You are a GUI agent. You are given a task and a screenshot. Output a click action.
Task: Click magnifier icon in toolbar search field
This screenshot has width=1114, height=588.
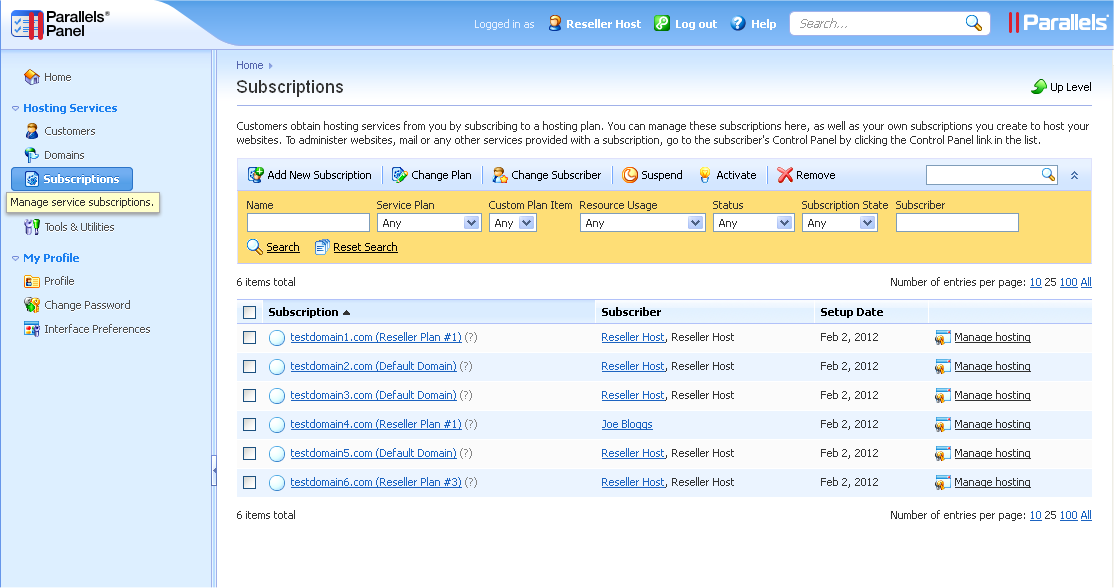(1048, 174)
